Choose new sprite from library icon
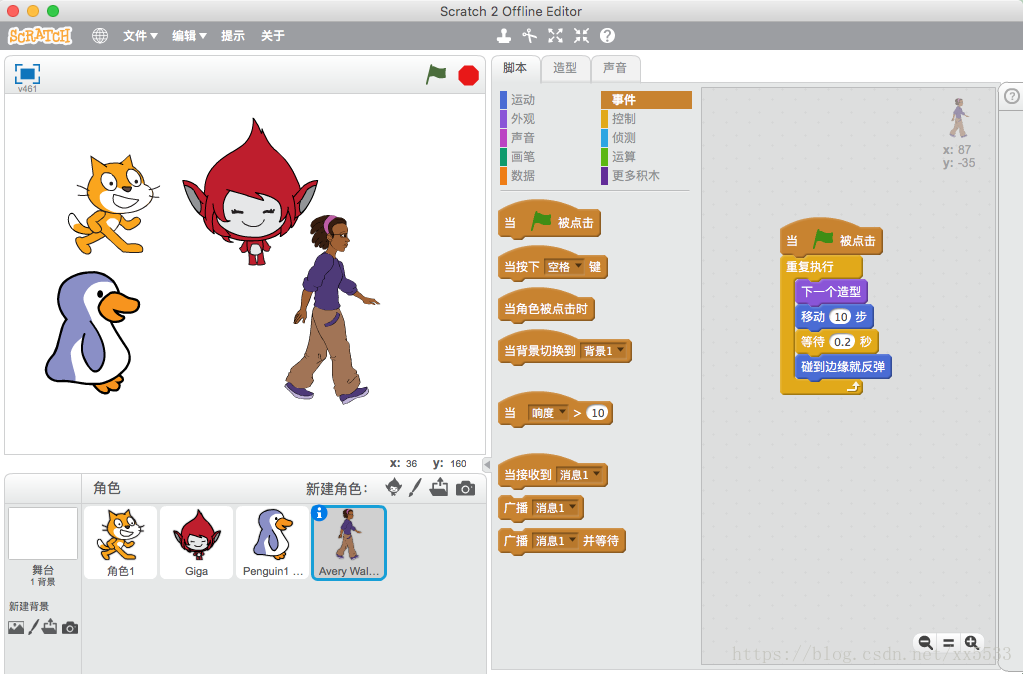The width and height of the screenshot is (1023, 674). click(x=393, y=487)
